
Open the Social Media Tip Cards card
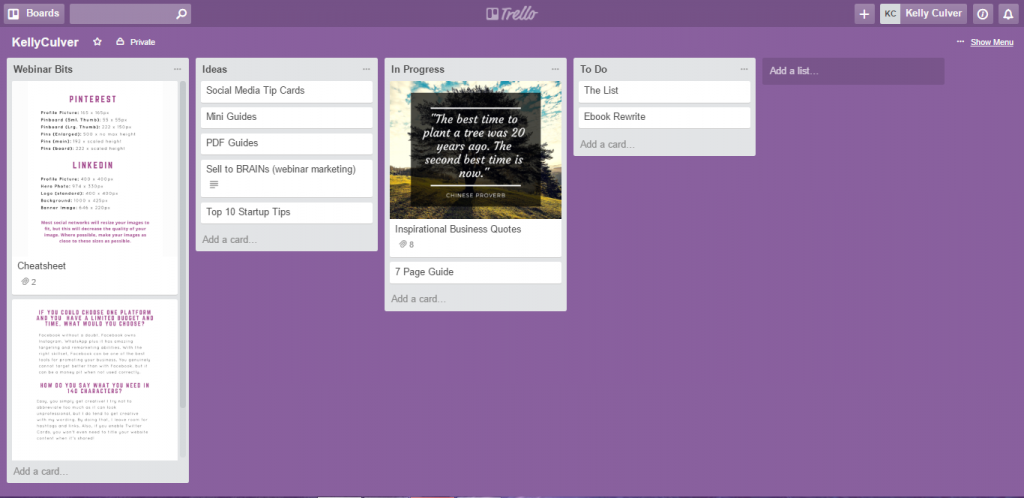[287, 91]
